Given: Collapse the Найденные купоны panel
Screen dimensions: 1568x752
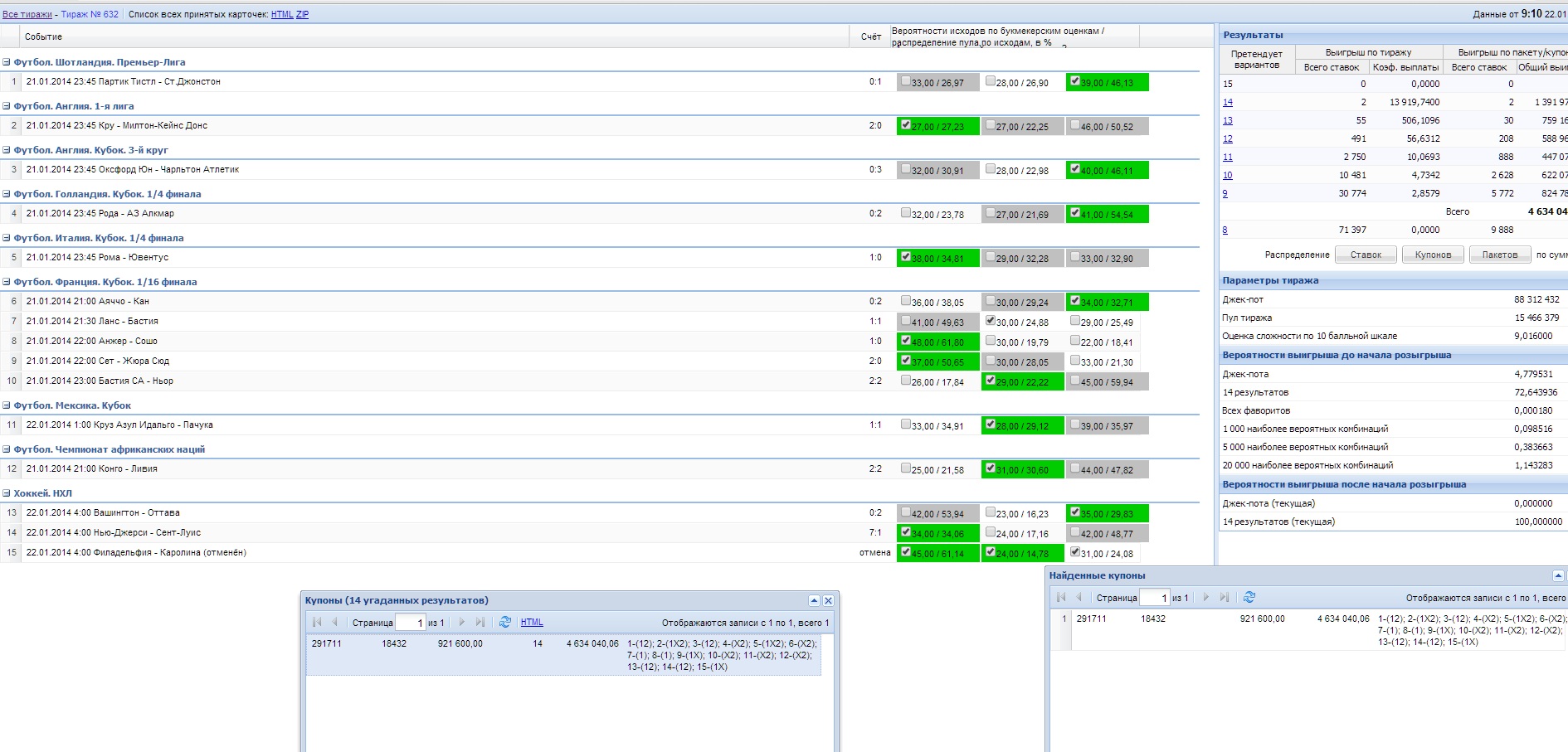Looking at the screenshot, I should (x=1557, y=575).
